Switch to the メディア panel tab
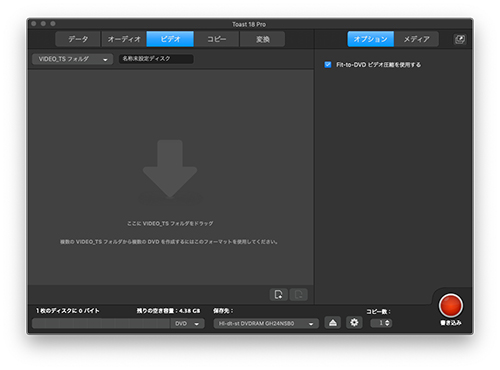The width and height of the screenshot is (500, 370). pyautogui.click(x=417, y=39)
